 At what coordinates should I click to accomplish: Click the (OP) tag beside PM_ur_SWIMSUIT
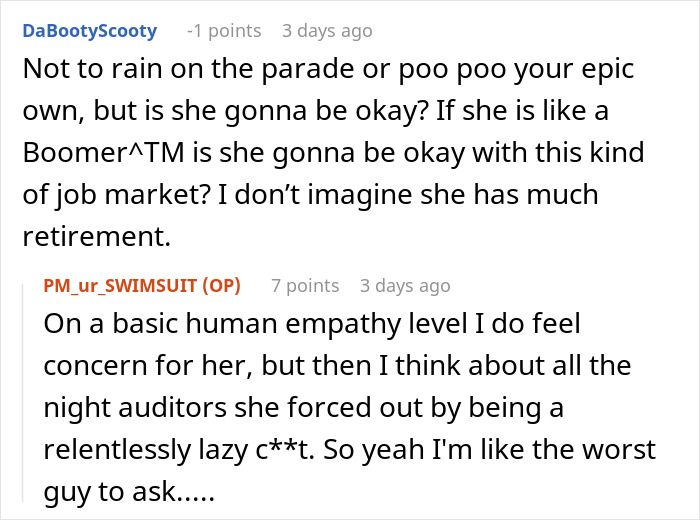click(221, 286)
